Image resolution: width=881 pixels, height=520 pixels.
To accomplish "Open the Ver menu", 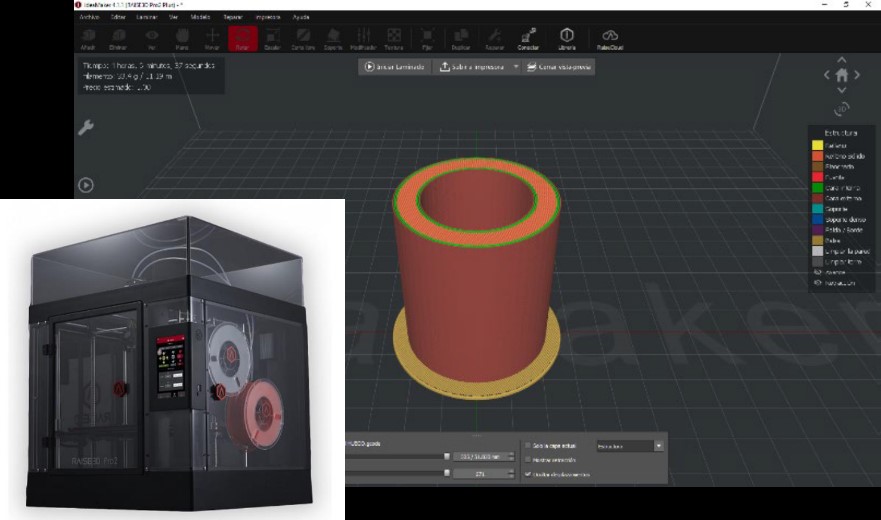I will (x=174, y=17).
